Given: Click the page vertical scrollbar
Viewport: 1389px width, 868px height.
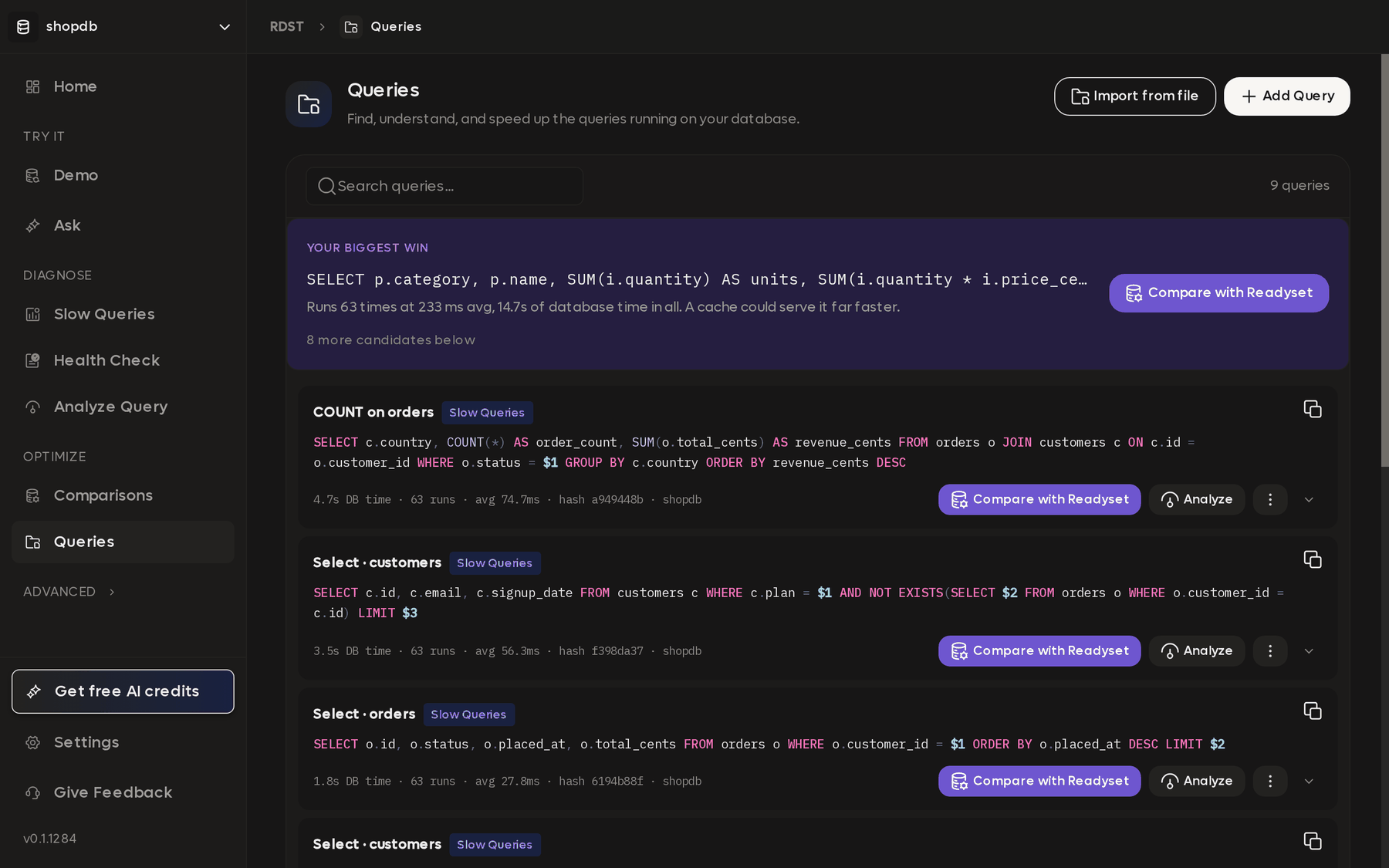Looking at the screenshot, I should pos(1384,260).
